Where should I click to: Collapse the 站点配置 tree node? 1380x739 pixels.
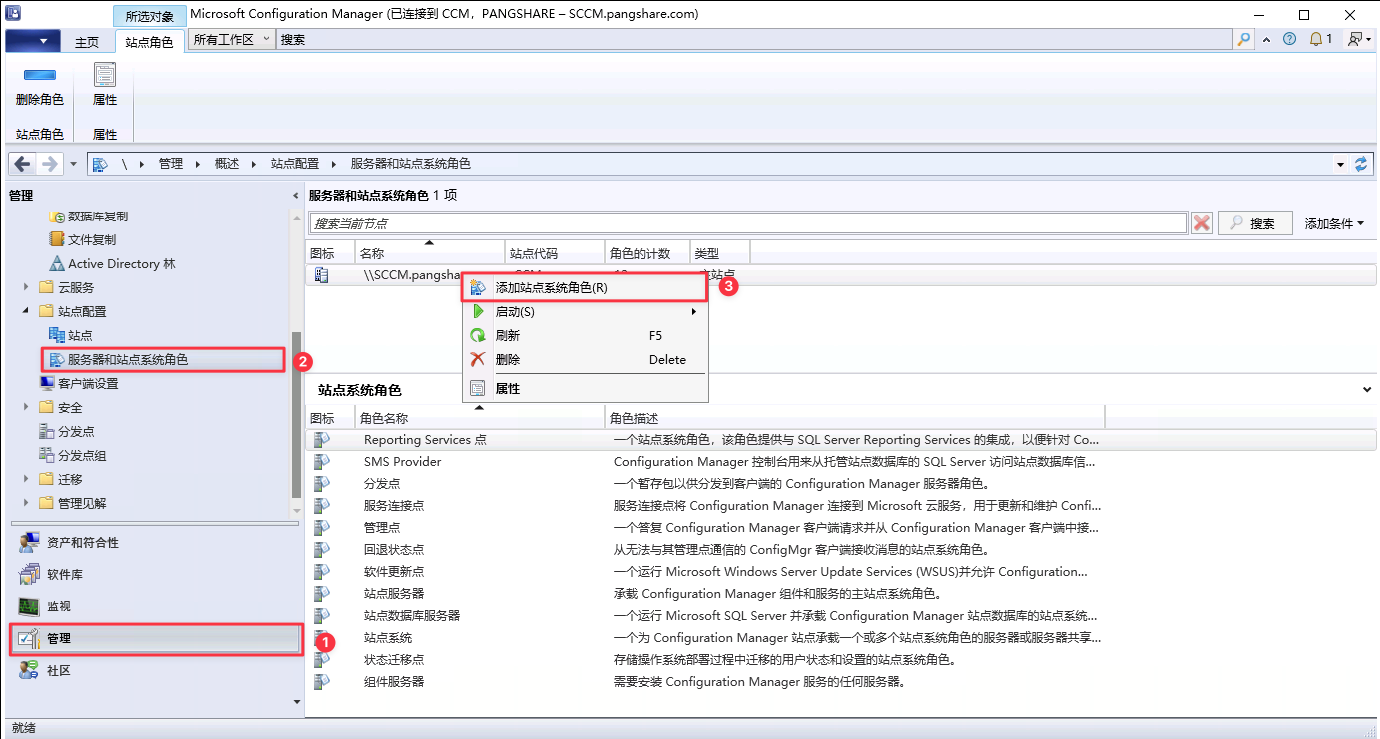(x=26, y=311)
